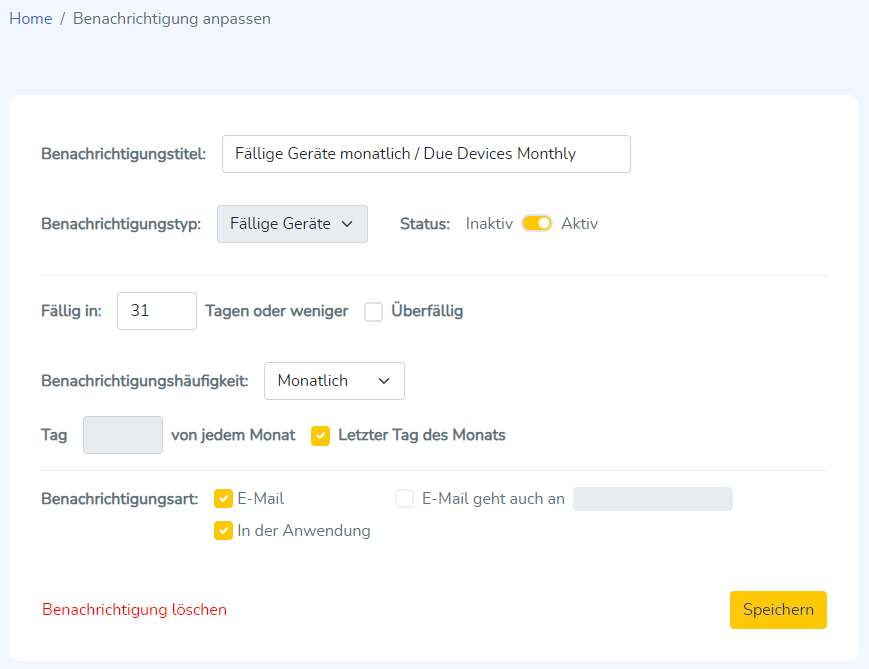The image size is (869, 669).
Task: Select the Benachrichtigung löschen link
Action: point(134,609)
